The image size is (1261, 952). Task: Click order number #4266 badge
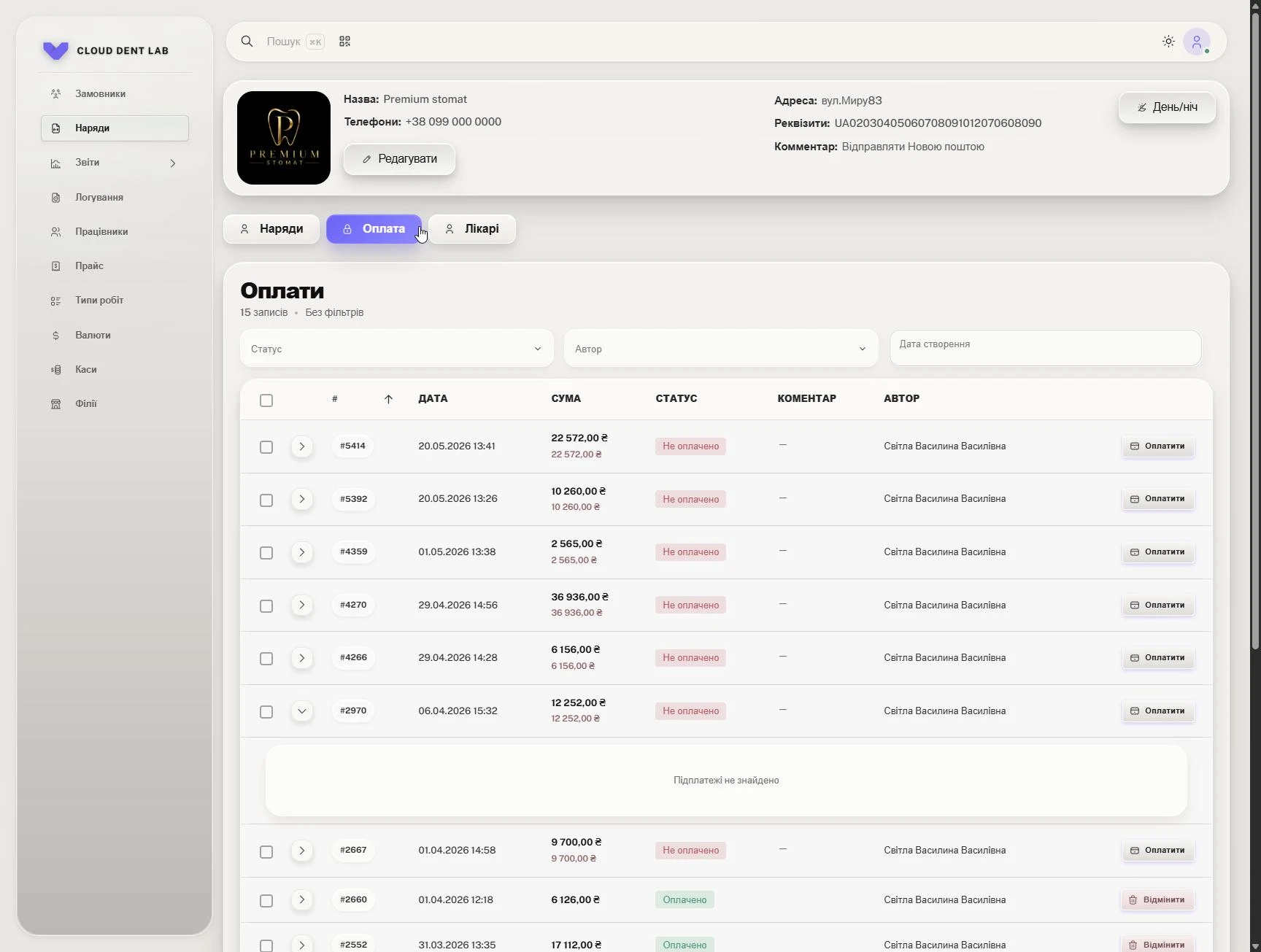coord(353,658)
